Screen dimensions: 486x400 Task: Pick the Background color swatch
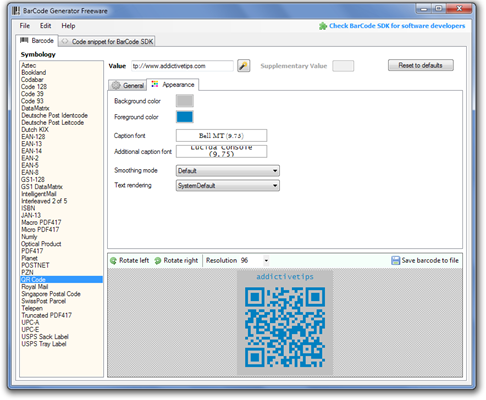point(185,101)
